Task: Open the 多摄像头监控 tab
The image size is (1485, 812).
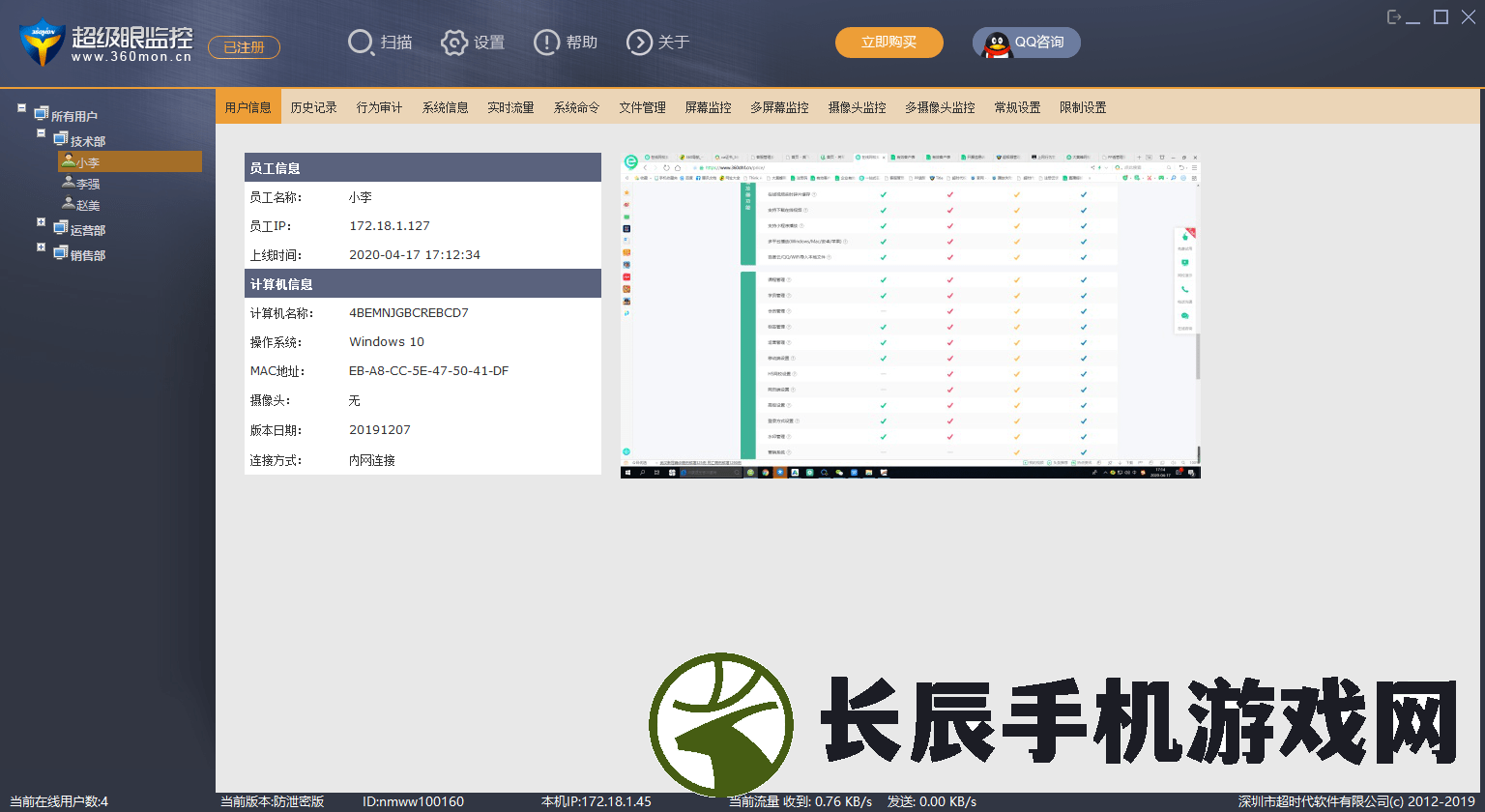Action: tap(941, 107)
